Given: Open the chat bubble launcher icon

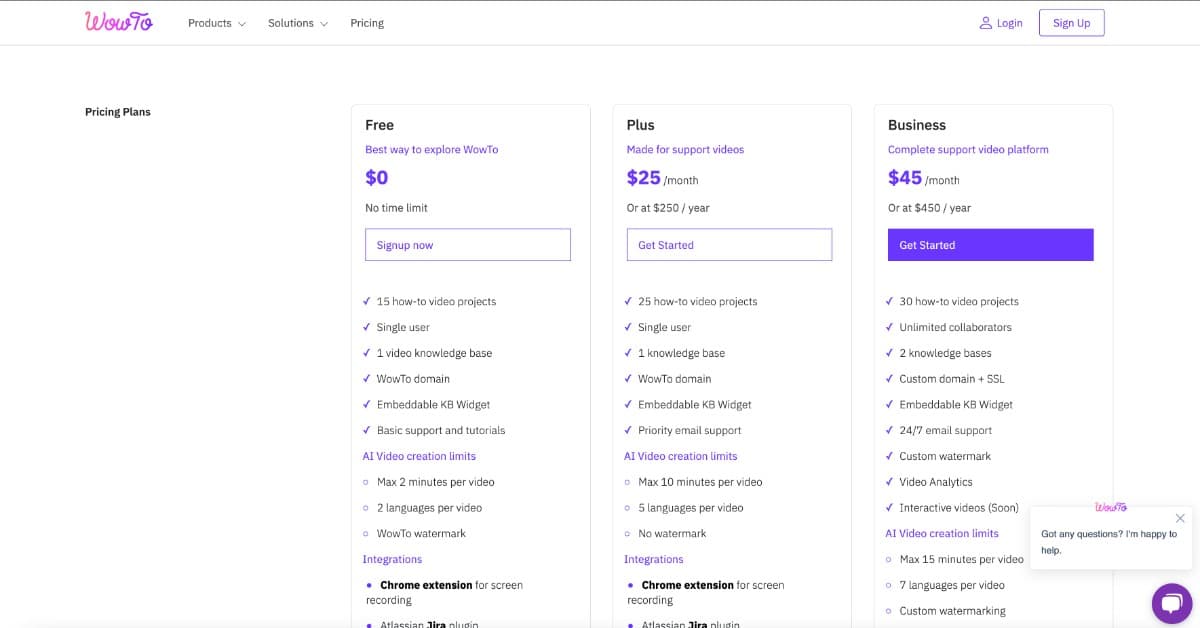Looking at the screenshot, I should (x=1172, y=603).
